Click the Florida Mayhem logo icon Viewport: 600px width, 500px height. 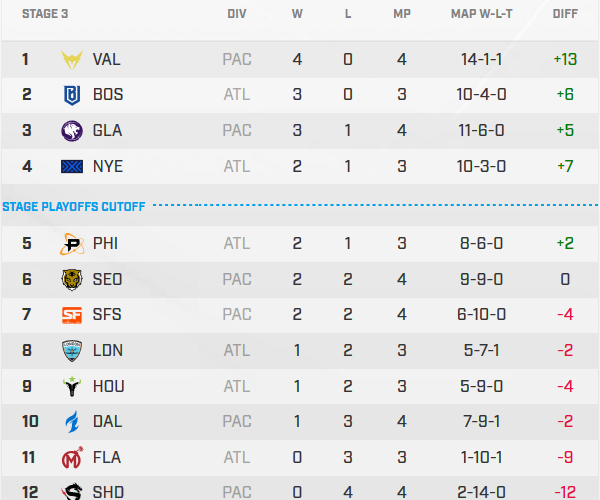[72, 458]
